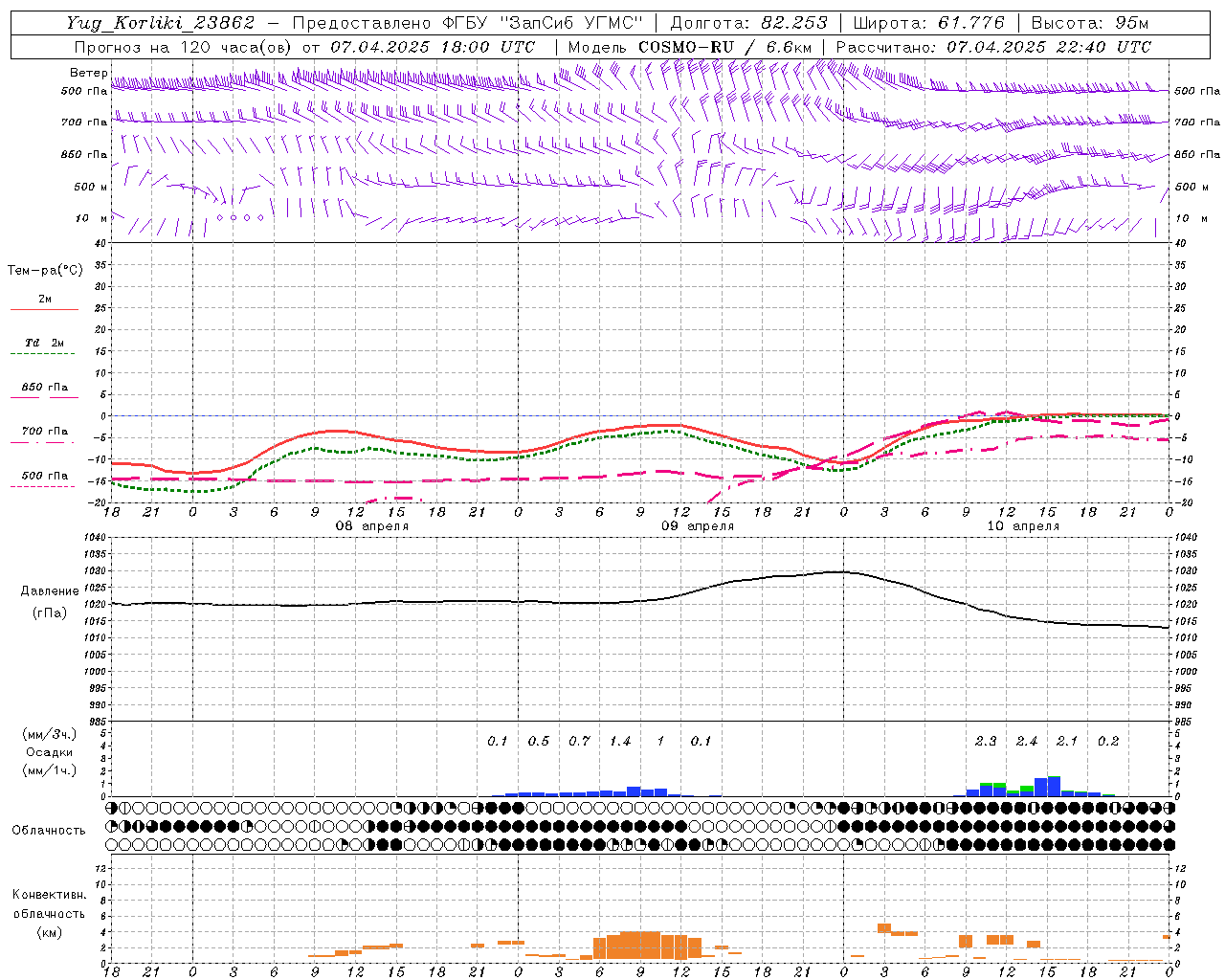Click the '700 гПа' temperature legend entry
The image size is (1225, 980).
click(x=45, y=431)
